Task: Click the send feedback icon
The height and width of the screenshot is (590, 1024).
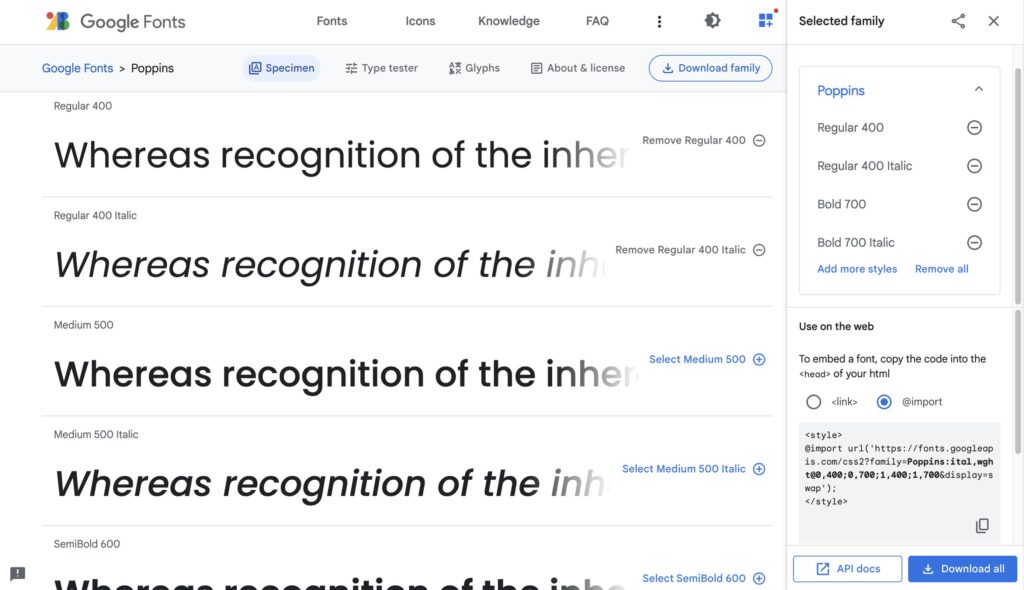Action: coord(17,573)
